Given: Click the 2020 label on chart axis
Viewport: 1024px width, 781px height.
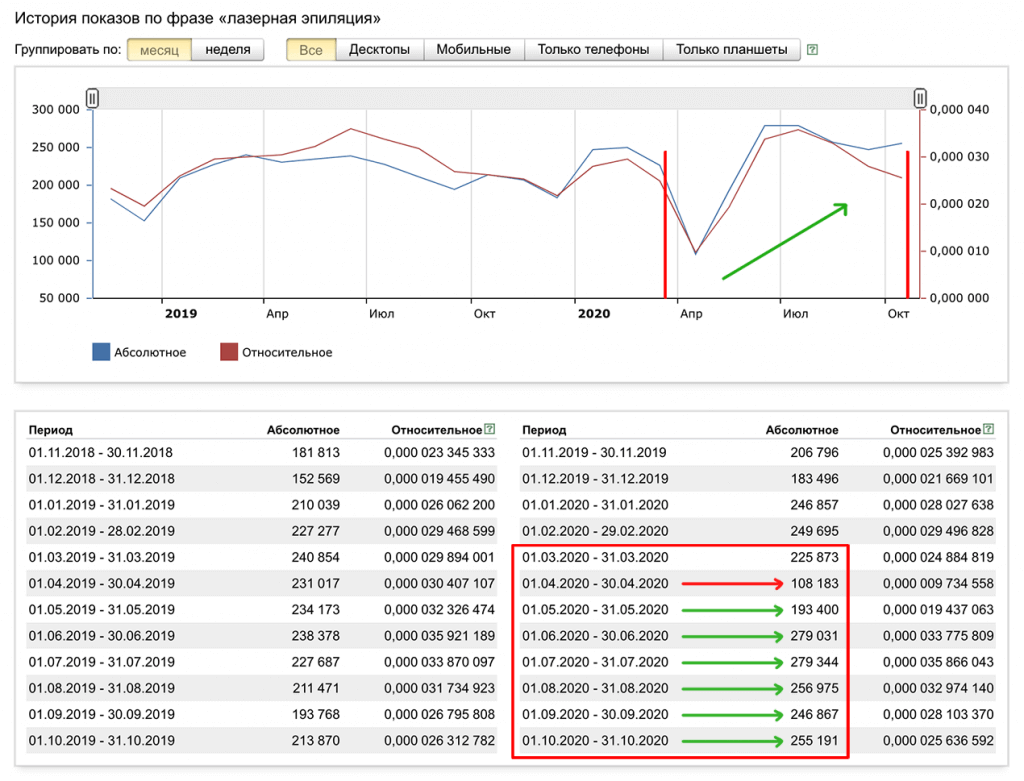Looking at the screenshot, I should coord(594,313).
